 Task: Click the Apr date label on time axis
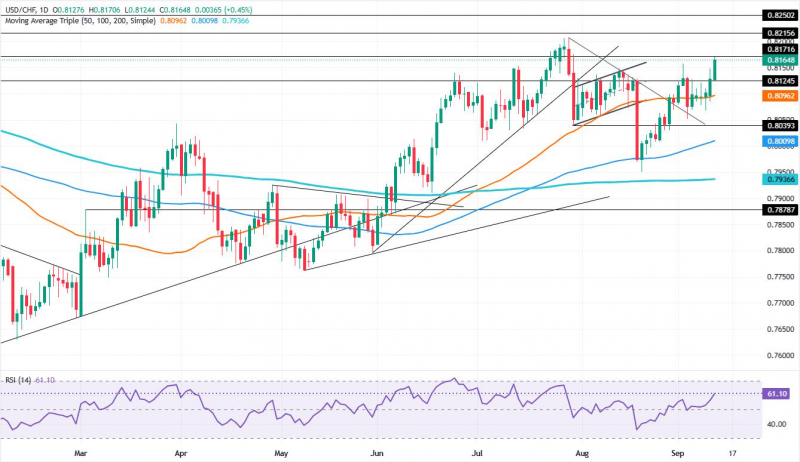[x=181, y=453]
